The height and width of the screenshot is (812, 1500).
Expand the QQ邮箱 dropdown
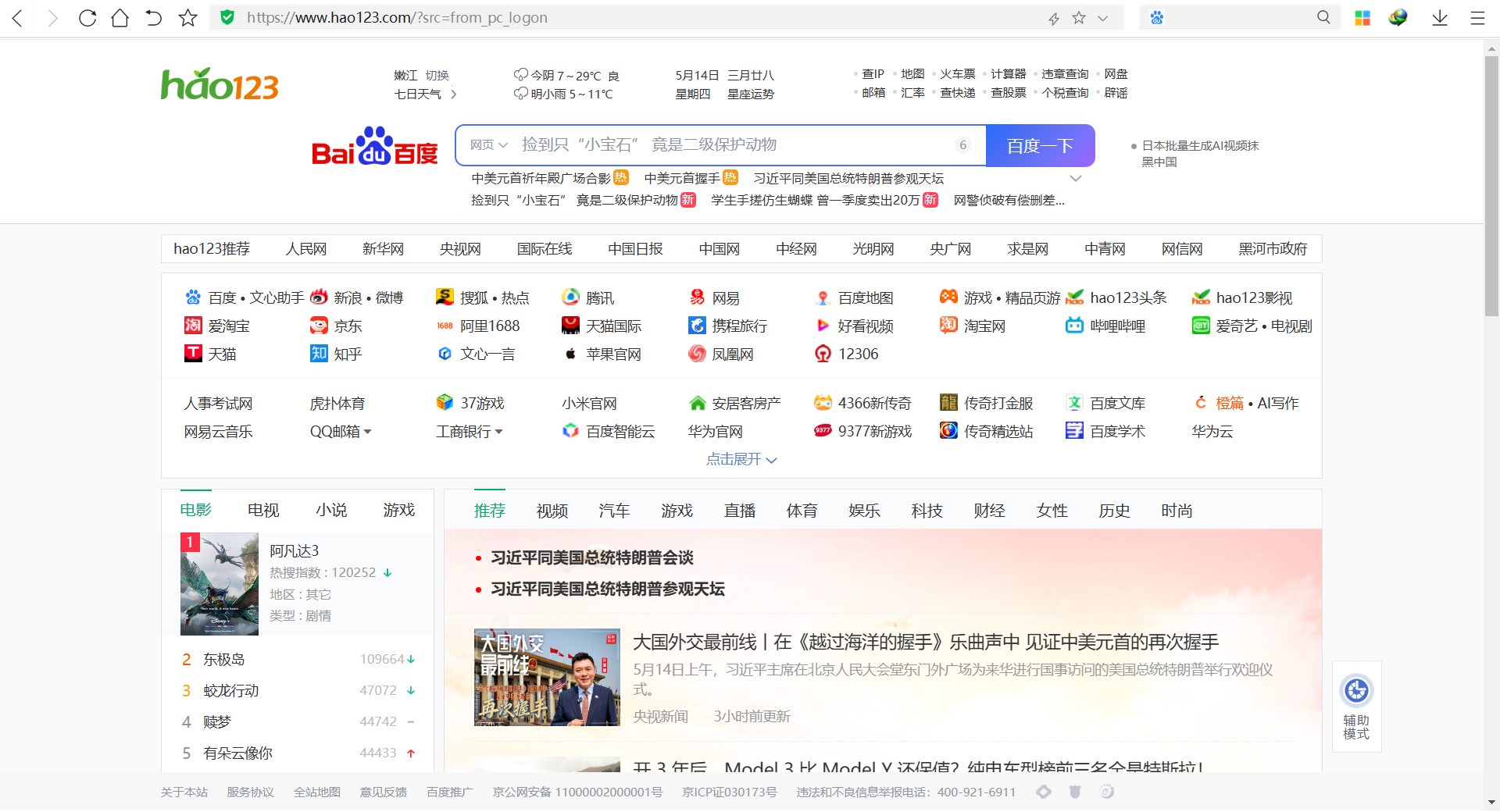[x=368, y=432]
